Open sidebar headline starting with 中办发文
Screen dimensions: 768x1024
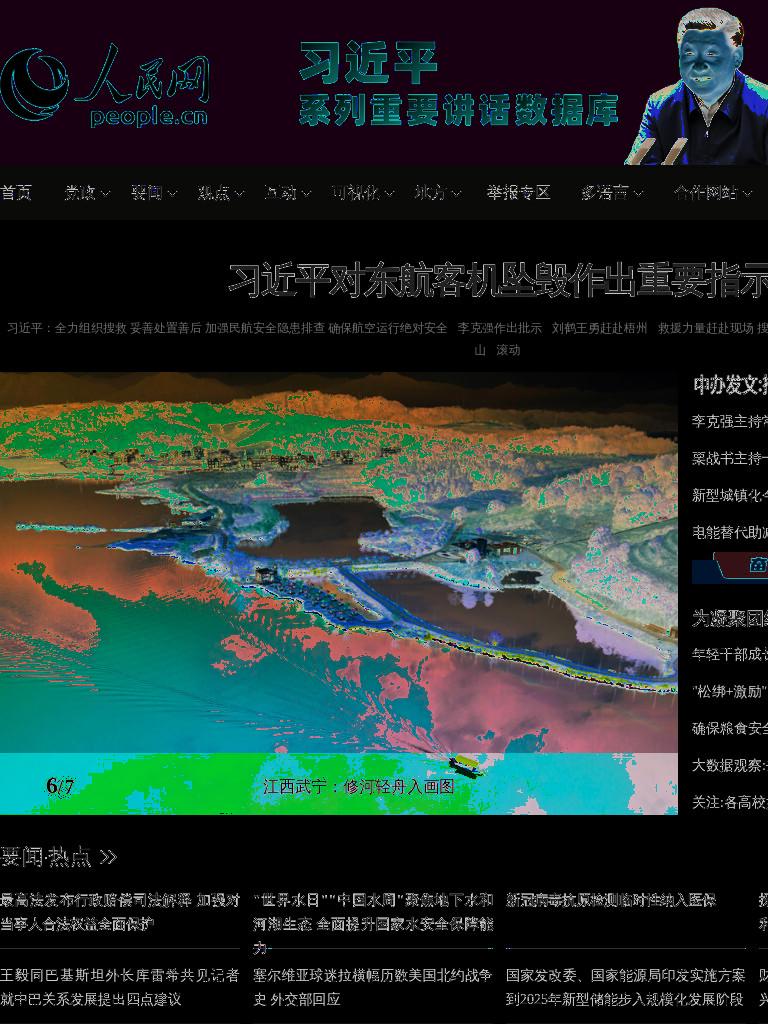point(730,385)
